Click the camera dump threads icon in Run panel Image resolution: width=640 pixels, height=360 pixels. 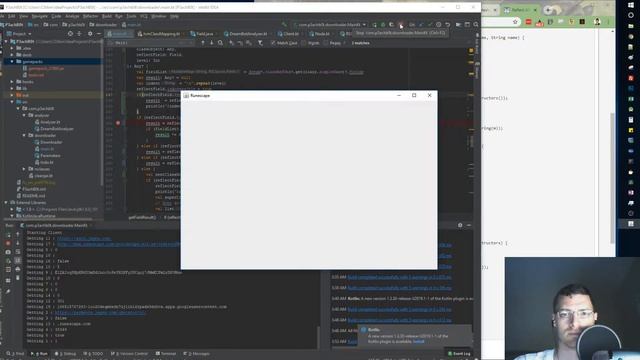[x=8, y=252]
